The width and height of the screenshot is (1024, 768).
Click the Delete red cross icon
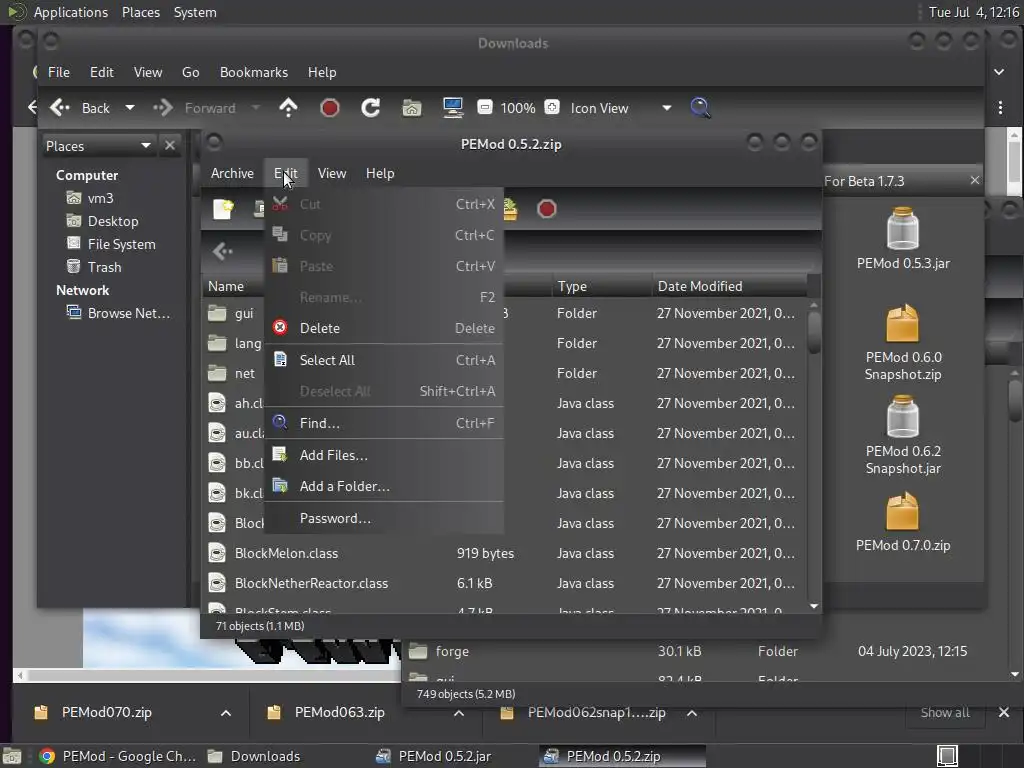tap(280, 327)
